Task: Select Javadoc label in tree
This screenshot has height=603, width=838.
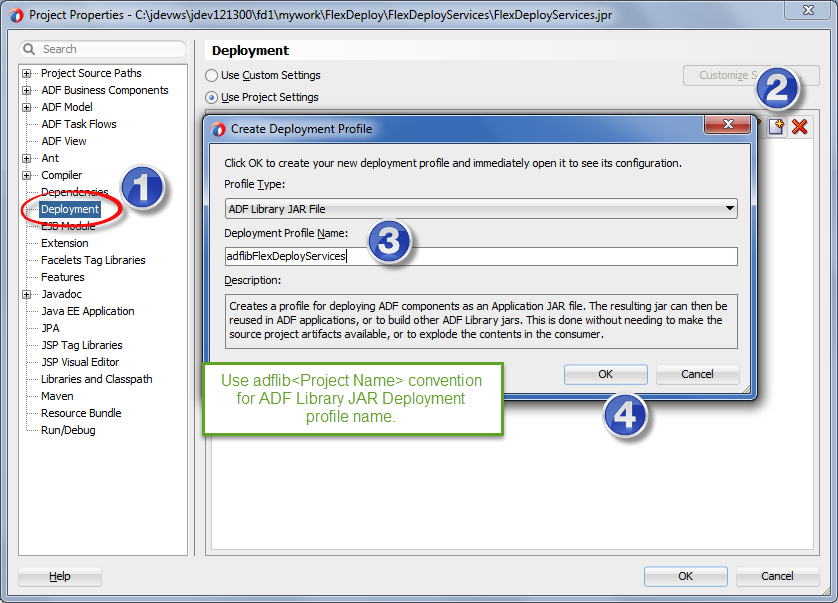Action: coord(61,295)
